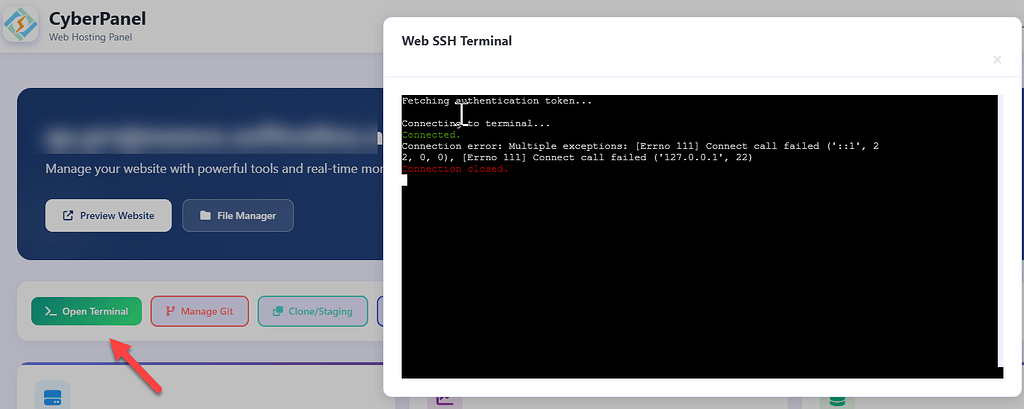
Task: Click the Web SSH Terminal dialog title
Action: coord(457,42)
